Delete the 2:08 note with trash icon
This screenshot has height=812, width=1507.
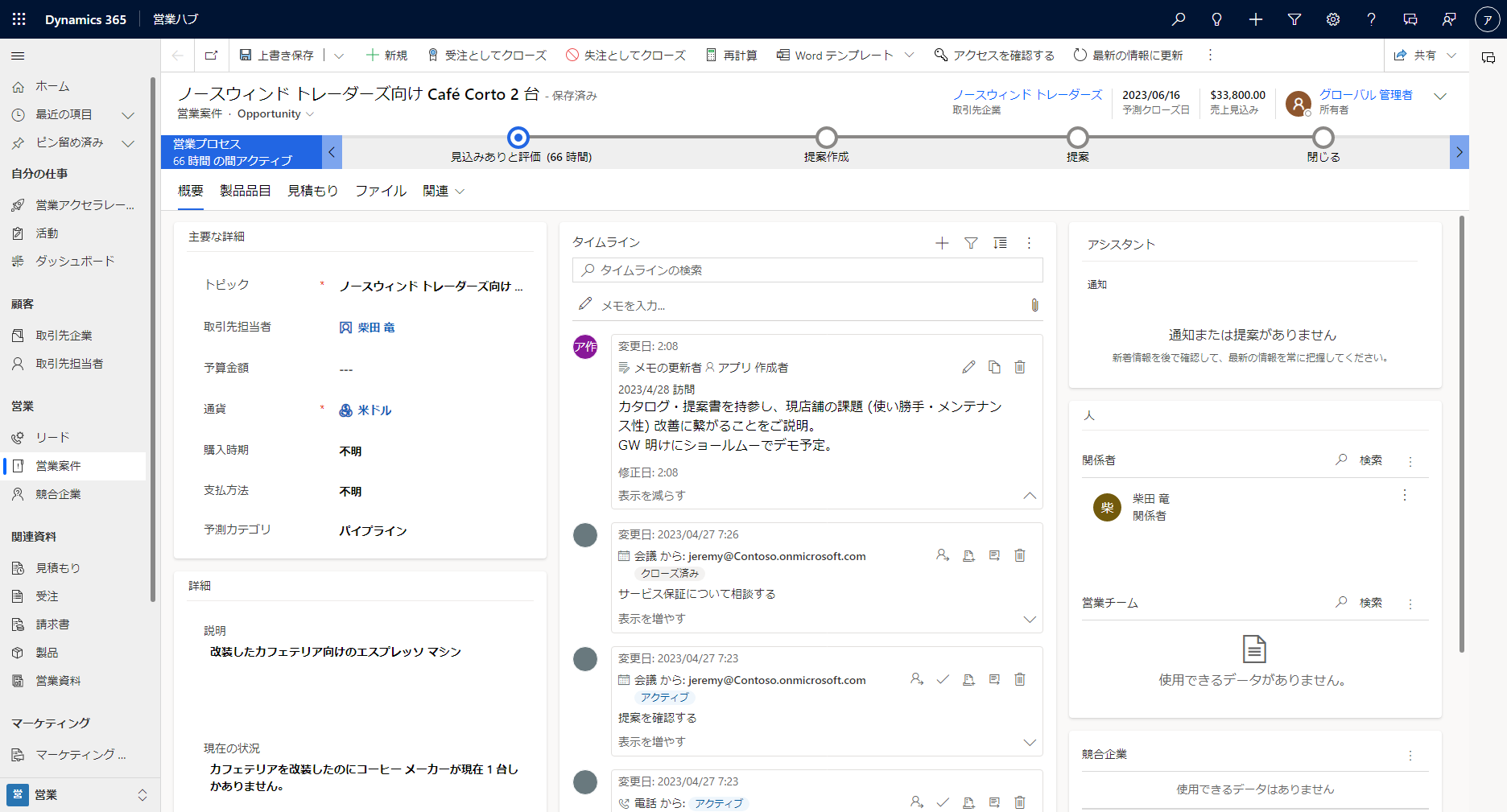click(x=1020, y=367)
